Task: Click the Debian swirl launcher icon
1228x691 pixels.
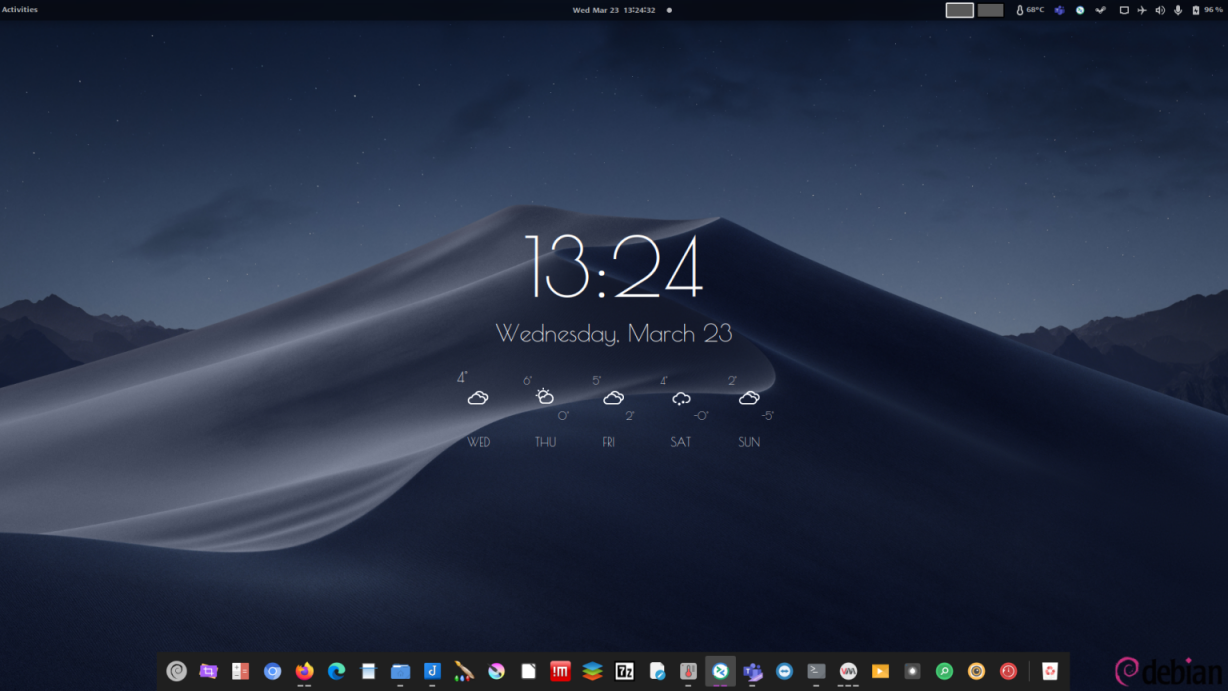Action: (176, 671)
